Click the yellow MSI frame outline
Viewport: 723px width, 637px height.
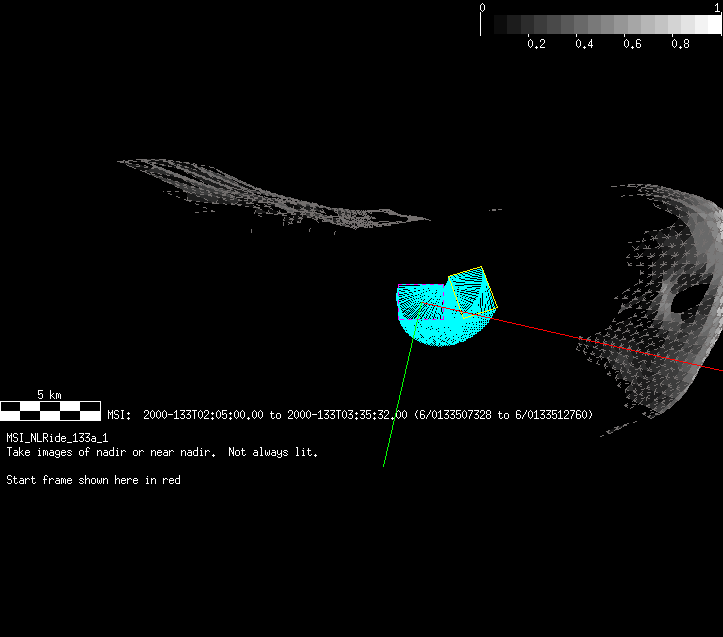[473, 292]
